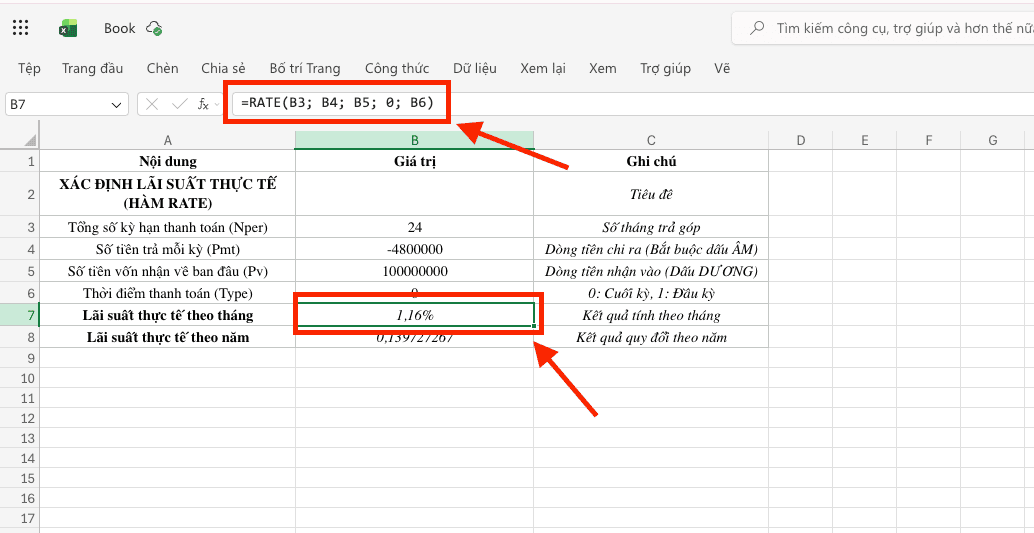Image resolution: width=1034 pixels, height=533 pixels.
Task: Click Lãi suất thực tế theo tháng cell
Action: click(167, 315)
